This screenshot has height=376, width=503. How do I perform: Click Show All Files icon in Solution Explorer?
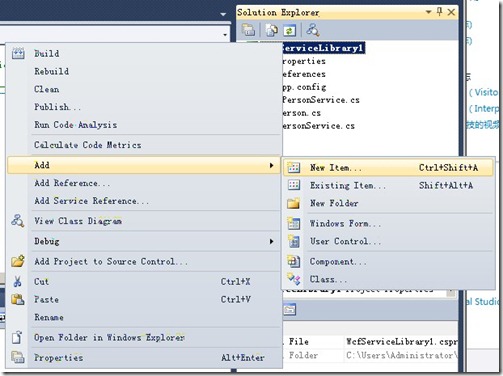tap(272, 30)
